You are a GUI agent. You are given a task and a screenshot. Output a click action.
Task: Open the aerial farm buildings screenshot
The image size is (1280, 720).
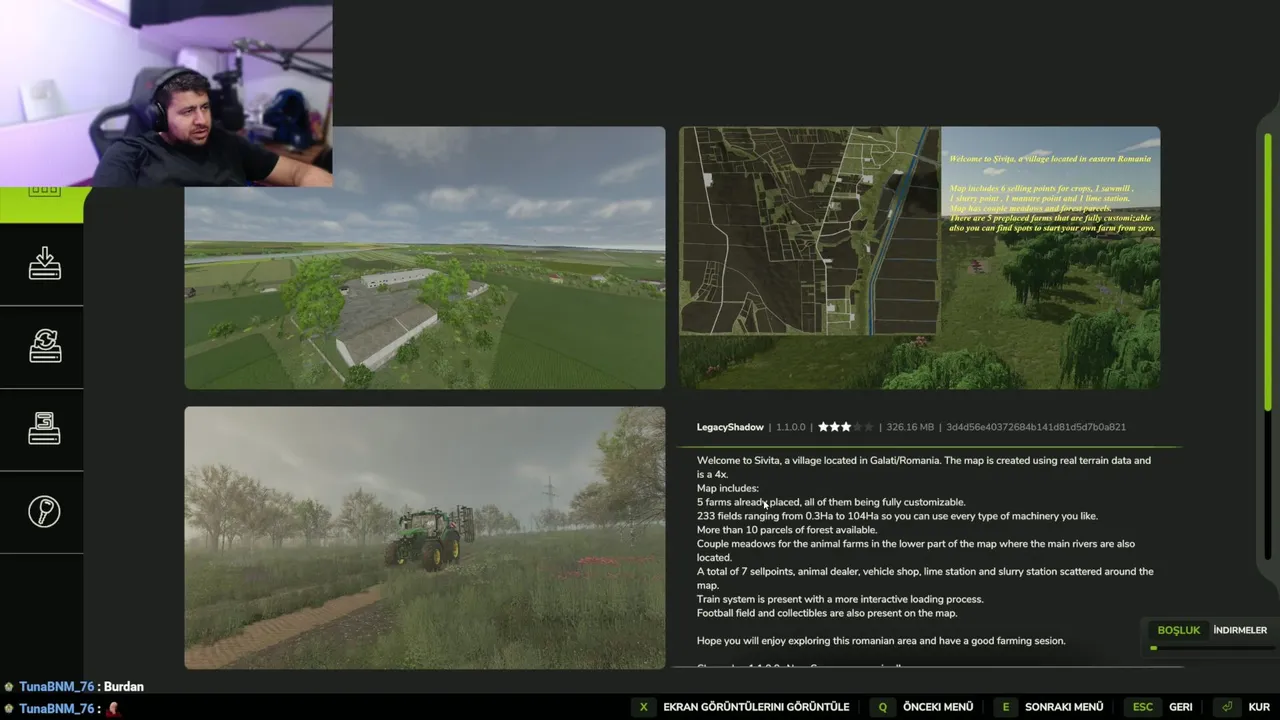click(424, 257)
